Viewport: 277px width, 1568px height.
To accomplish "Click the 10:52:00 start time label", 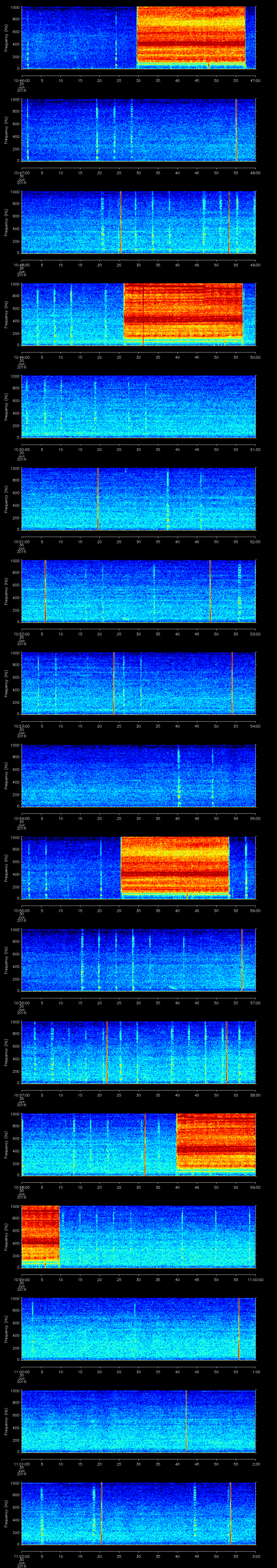I will pyautogui.click(x=22, y=634).
